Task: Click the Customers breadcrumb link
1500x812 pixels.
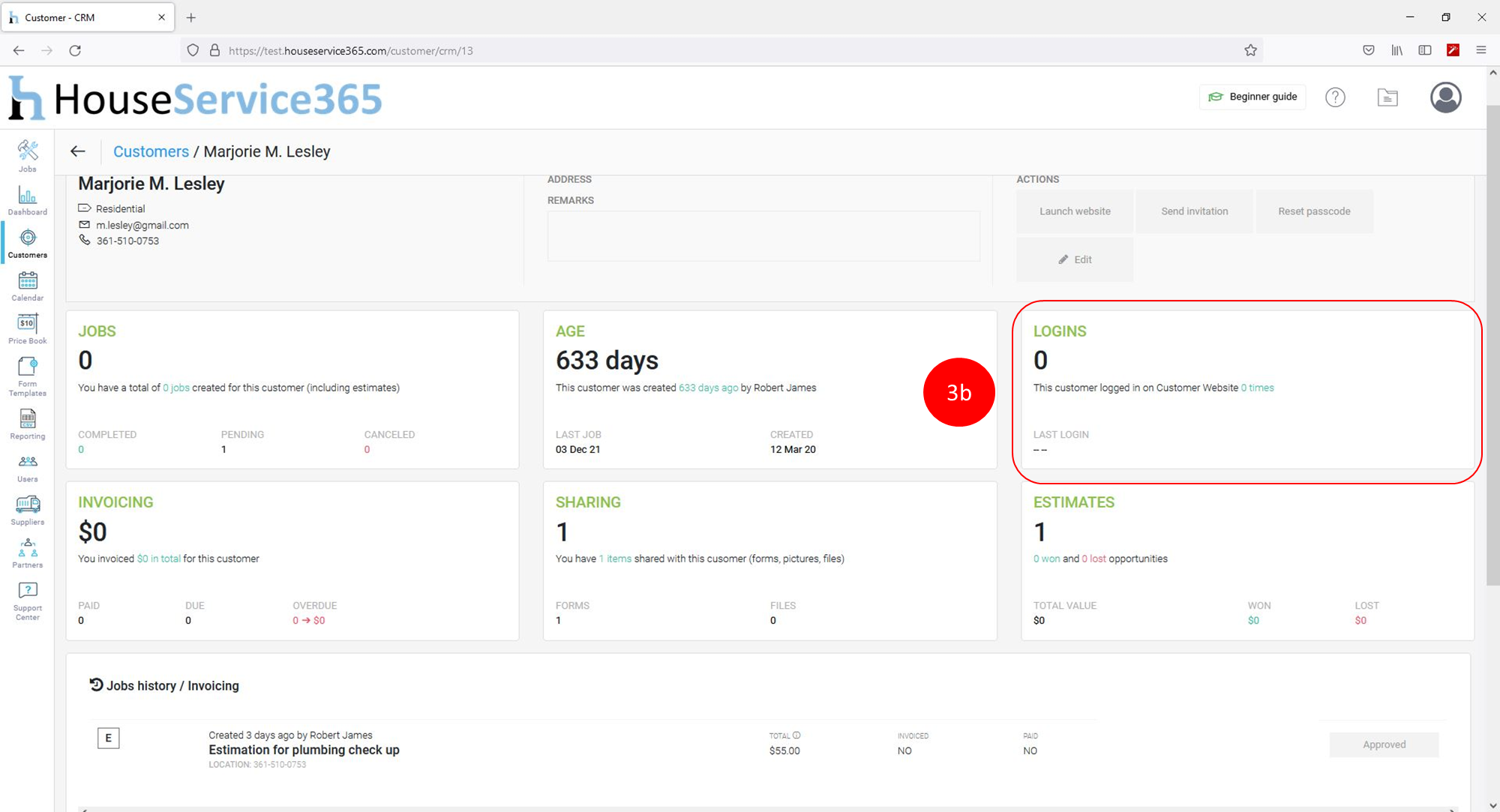Action: pyautogui.click(x=151, y=151)
